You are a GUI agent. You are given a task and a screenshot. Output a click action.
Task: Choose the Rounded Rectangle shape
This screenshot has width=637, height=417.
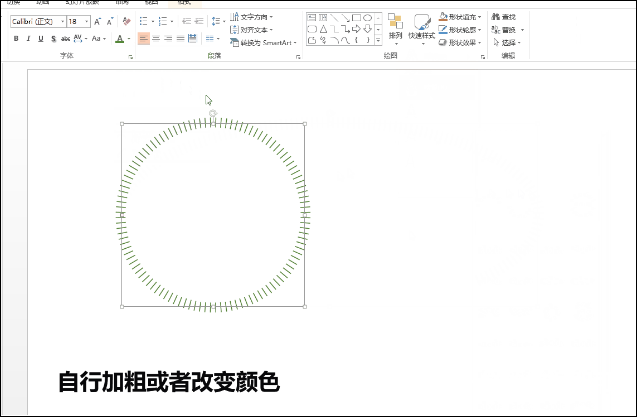point(312,29)
